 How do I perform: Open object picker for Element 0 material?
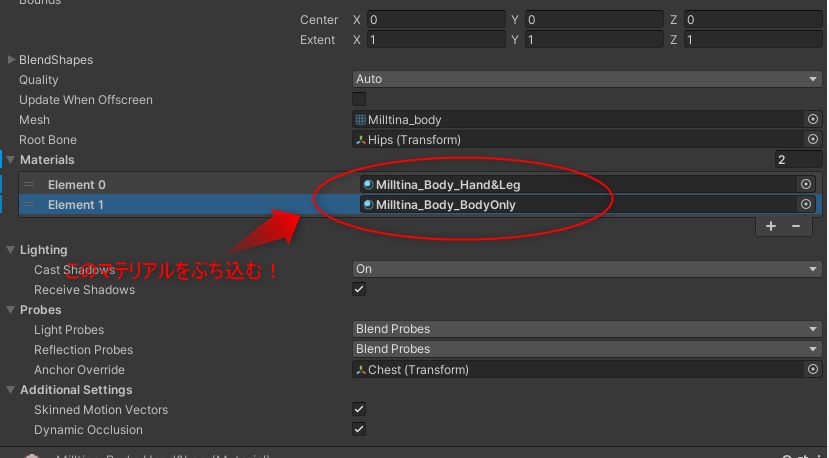click(x=806, y=184)
